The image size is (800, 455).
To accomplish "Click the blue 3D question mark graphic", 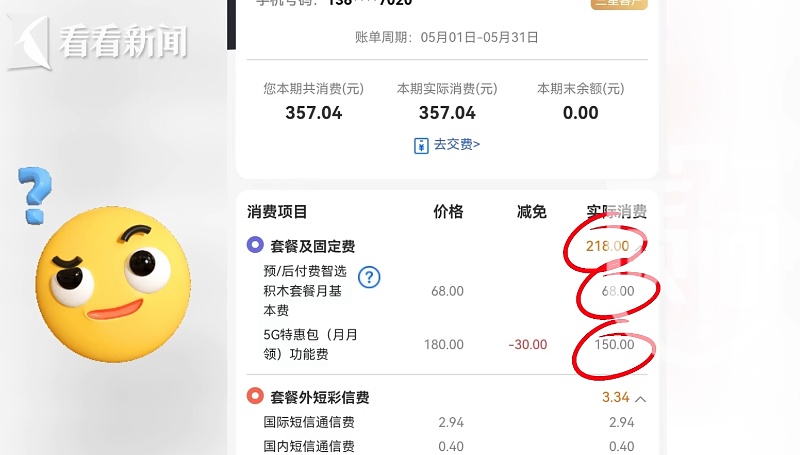I will click(34, 195).
